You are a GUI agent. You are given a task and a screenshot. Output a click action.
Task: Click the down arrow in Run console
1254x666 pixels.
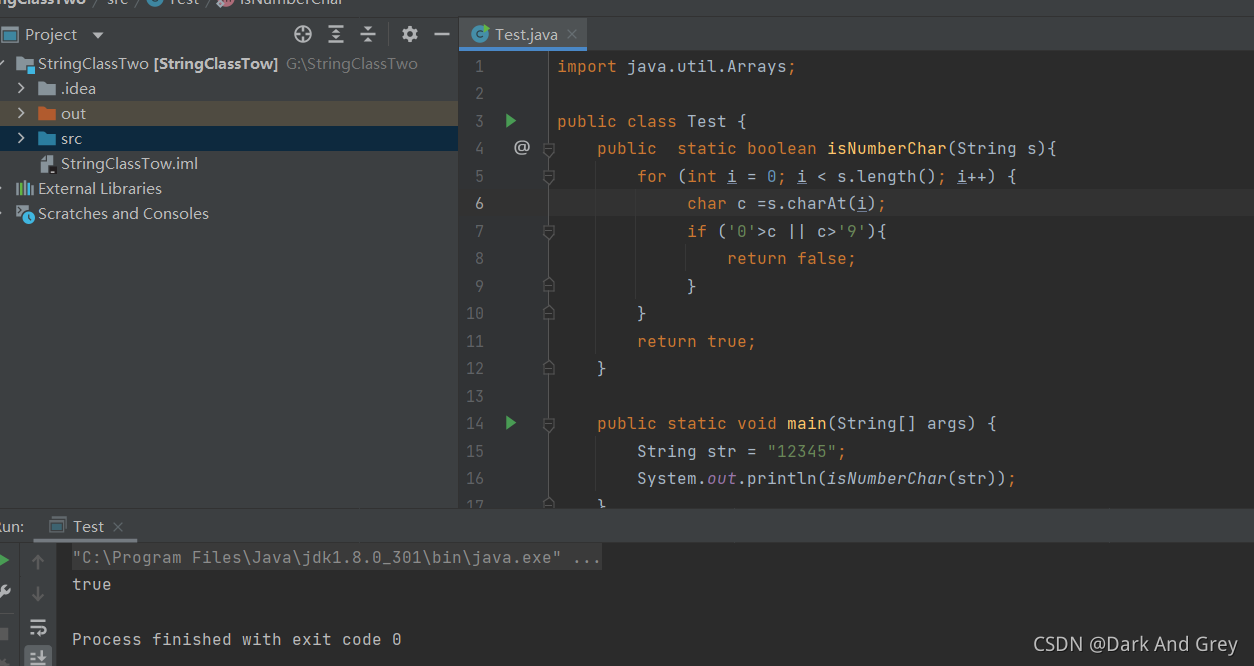pyautogui.click(x=38, y=594)
